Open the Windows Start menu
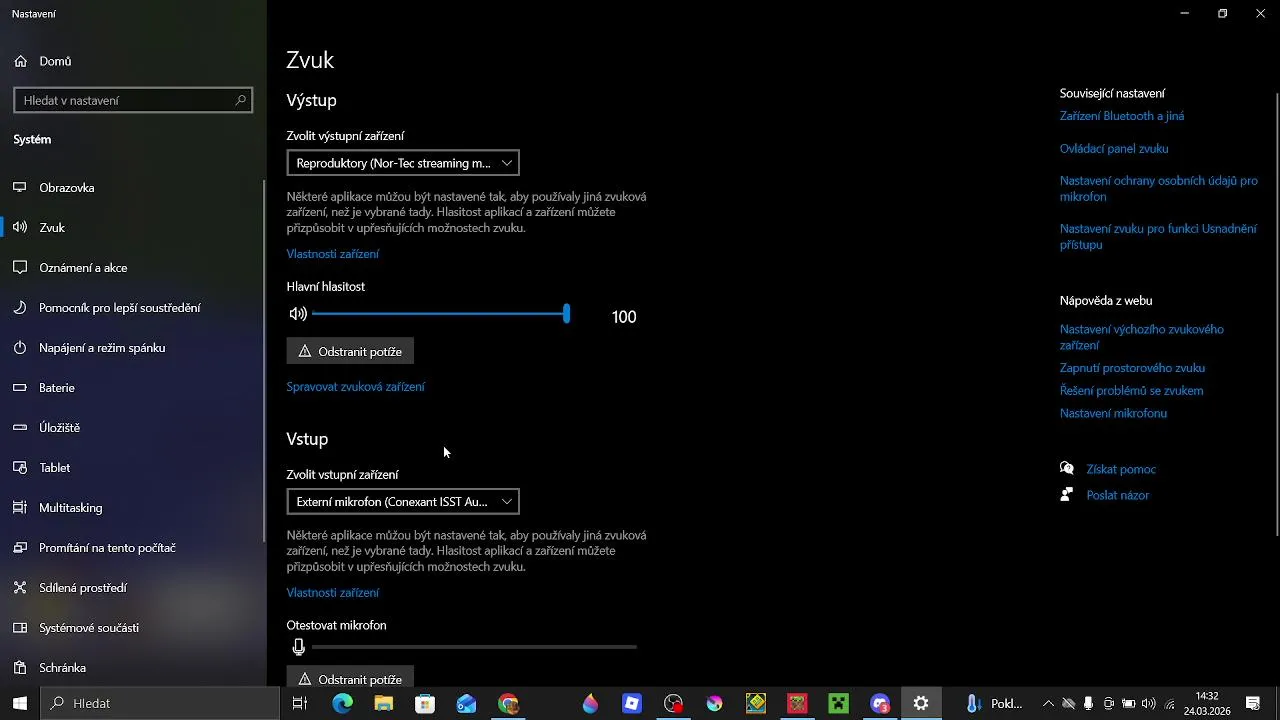The image size is (1280, 720). (x=20, y=704)
